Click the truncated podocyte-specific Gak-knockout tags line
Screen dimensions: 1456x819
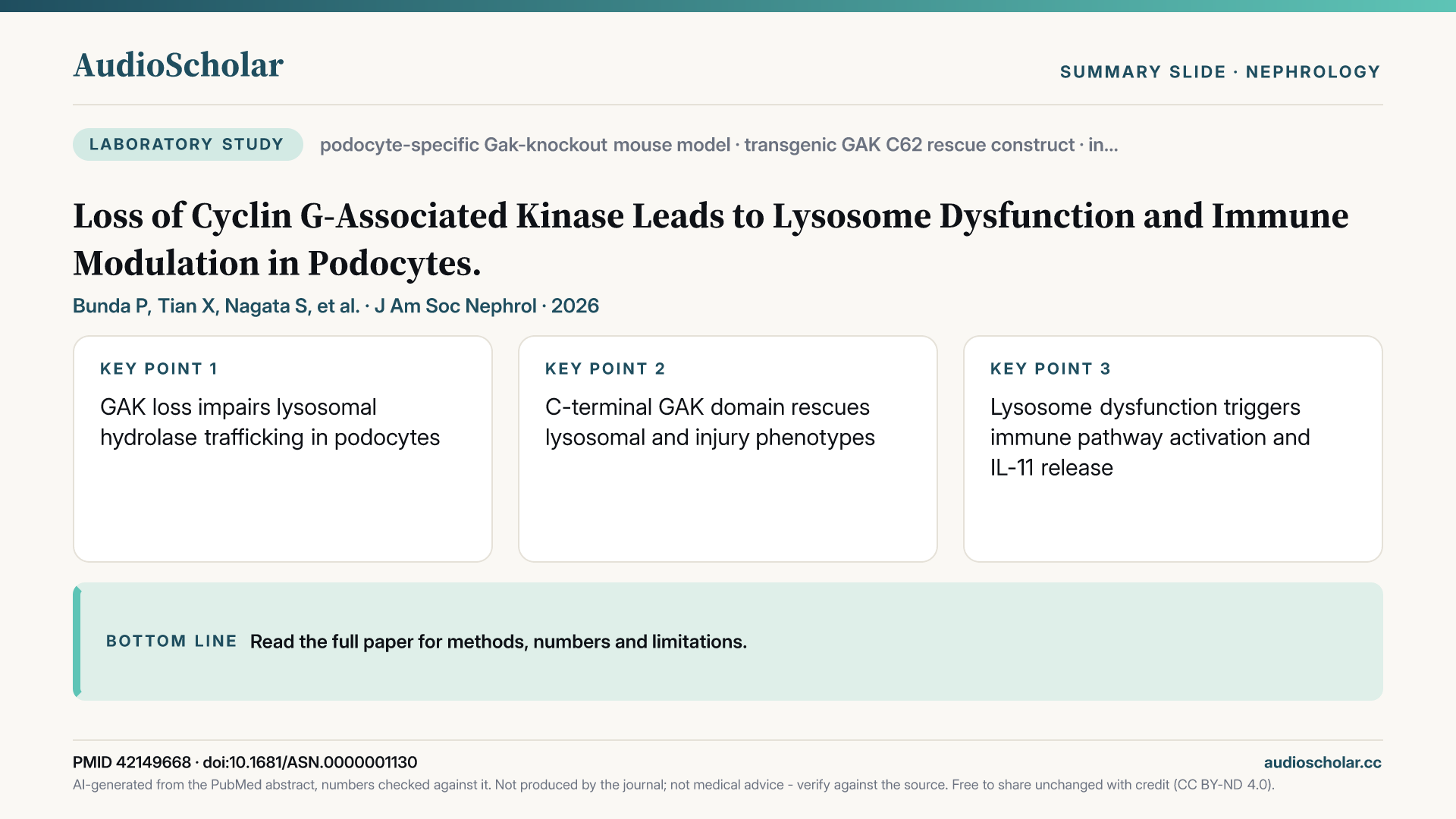coord(719,145)
